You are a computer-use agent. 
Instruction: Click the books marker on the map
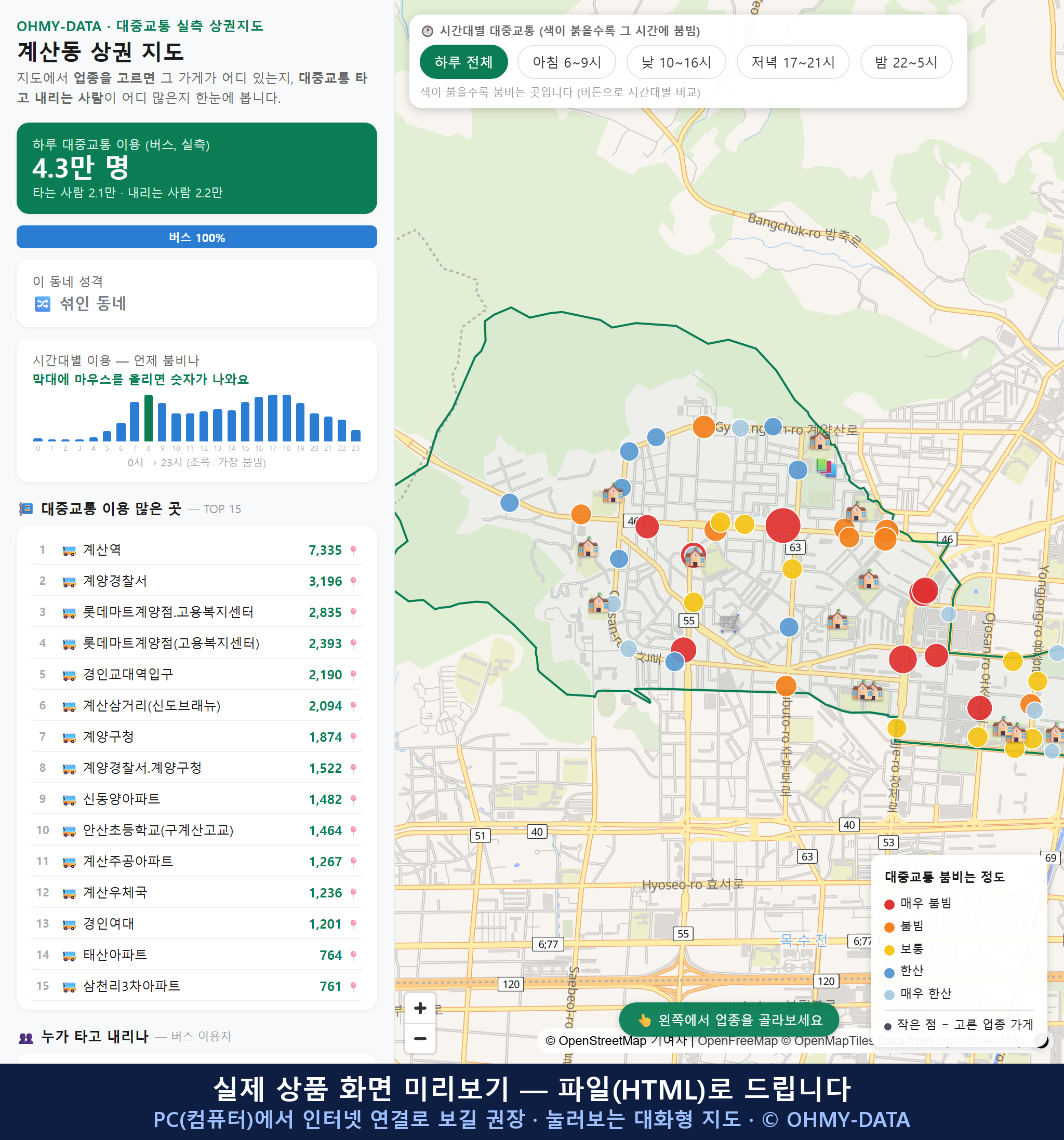click(826, 467)
